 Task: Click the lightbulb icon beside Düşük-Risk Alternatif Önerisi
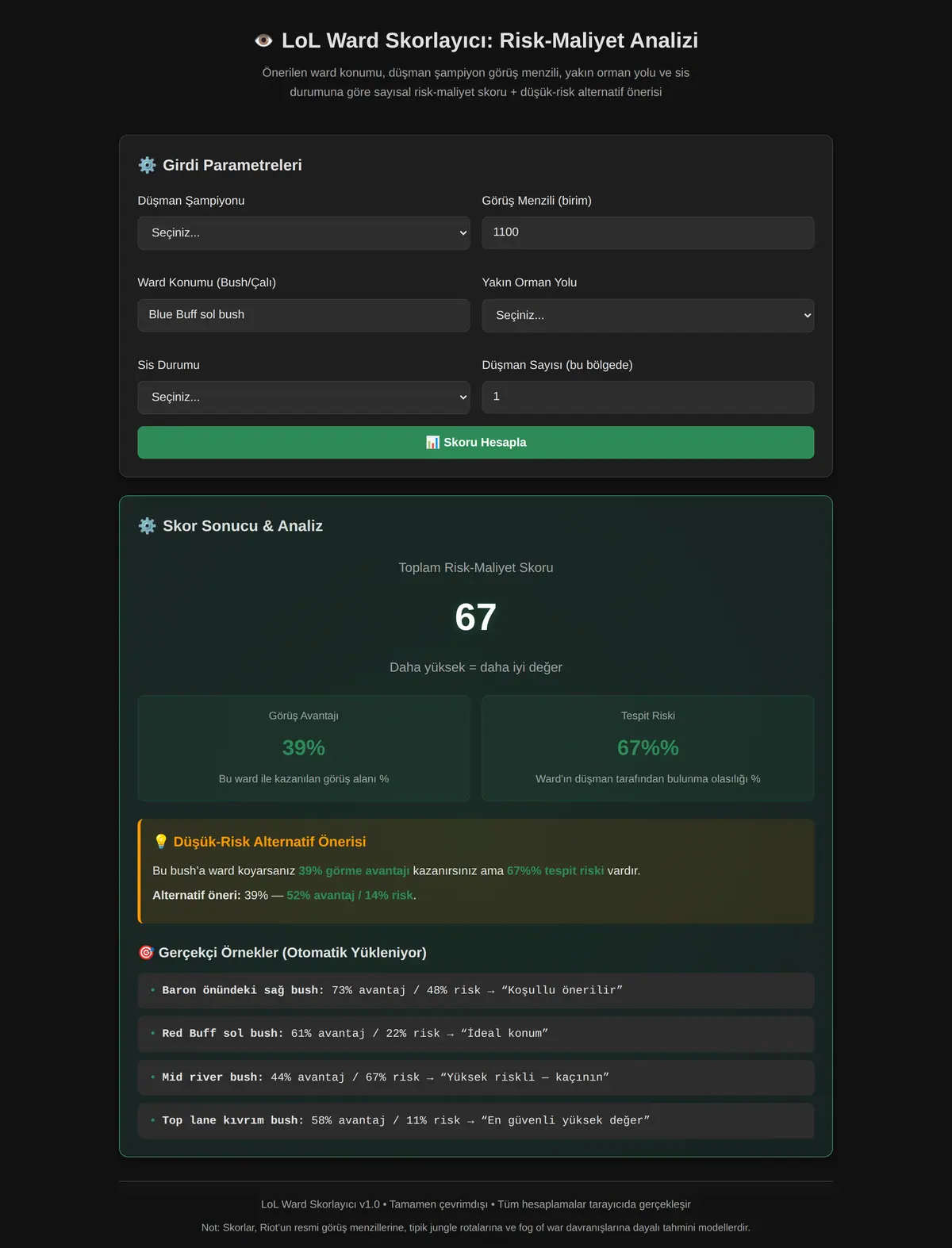pos(160,842)
